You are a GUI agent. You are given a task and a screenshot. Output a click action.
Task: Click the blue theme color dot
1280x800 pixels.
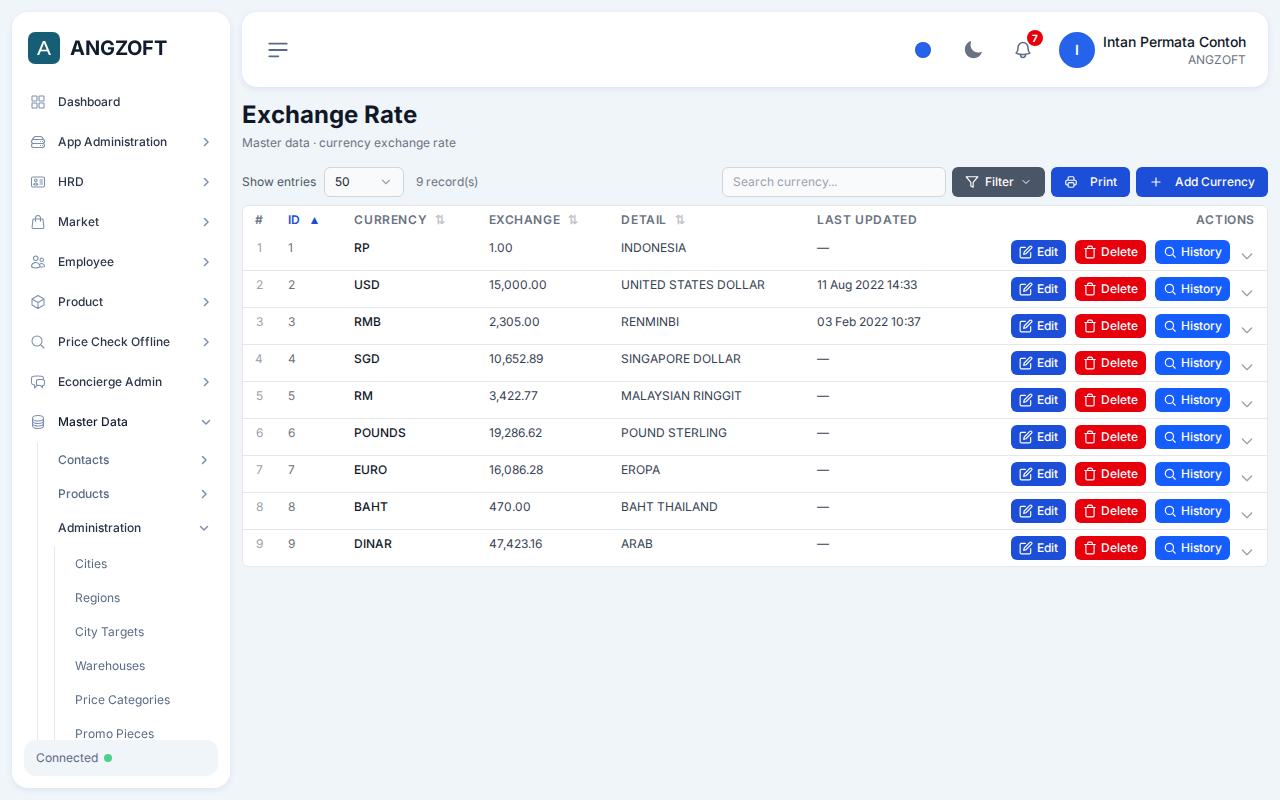tap(923, 50)
